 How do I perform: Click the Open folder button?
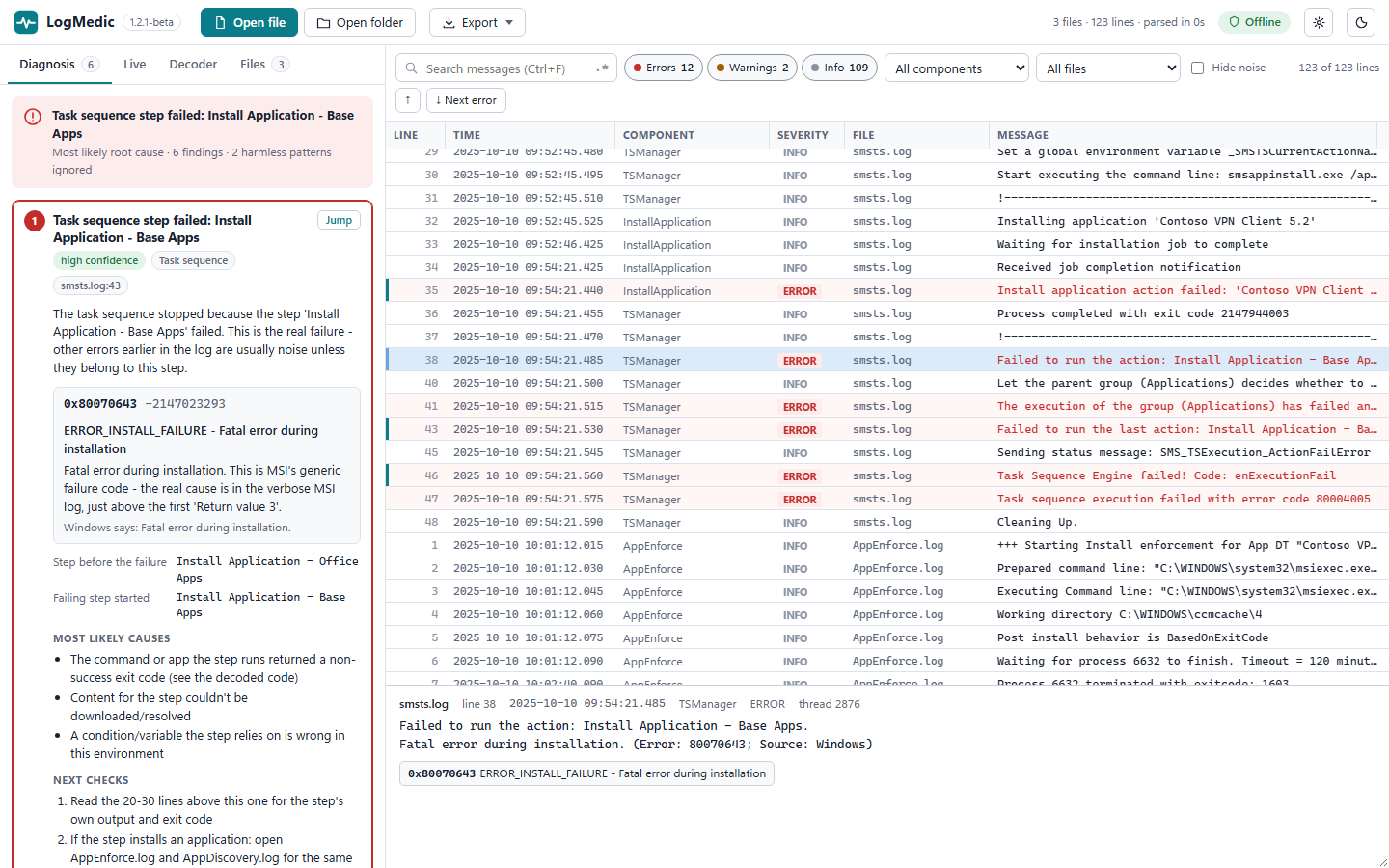click(360, 22)
